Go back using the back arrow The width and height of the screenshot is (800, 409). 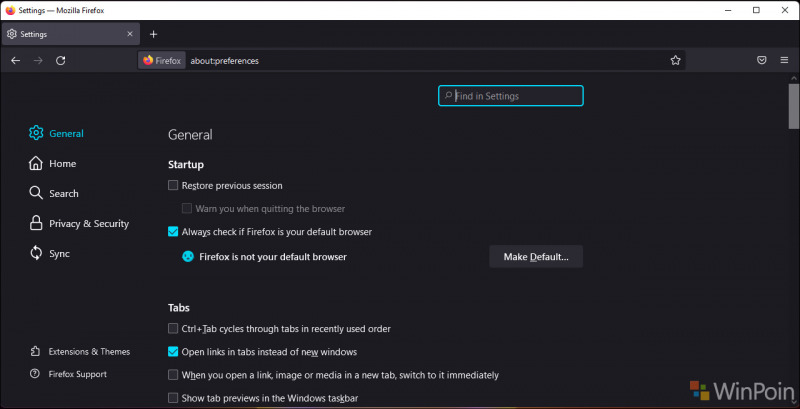click(x=16, y=61)
